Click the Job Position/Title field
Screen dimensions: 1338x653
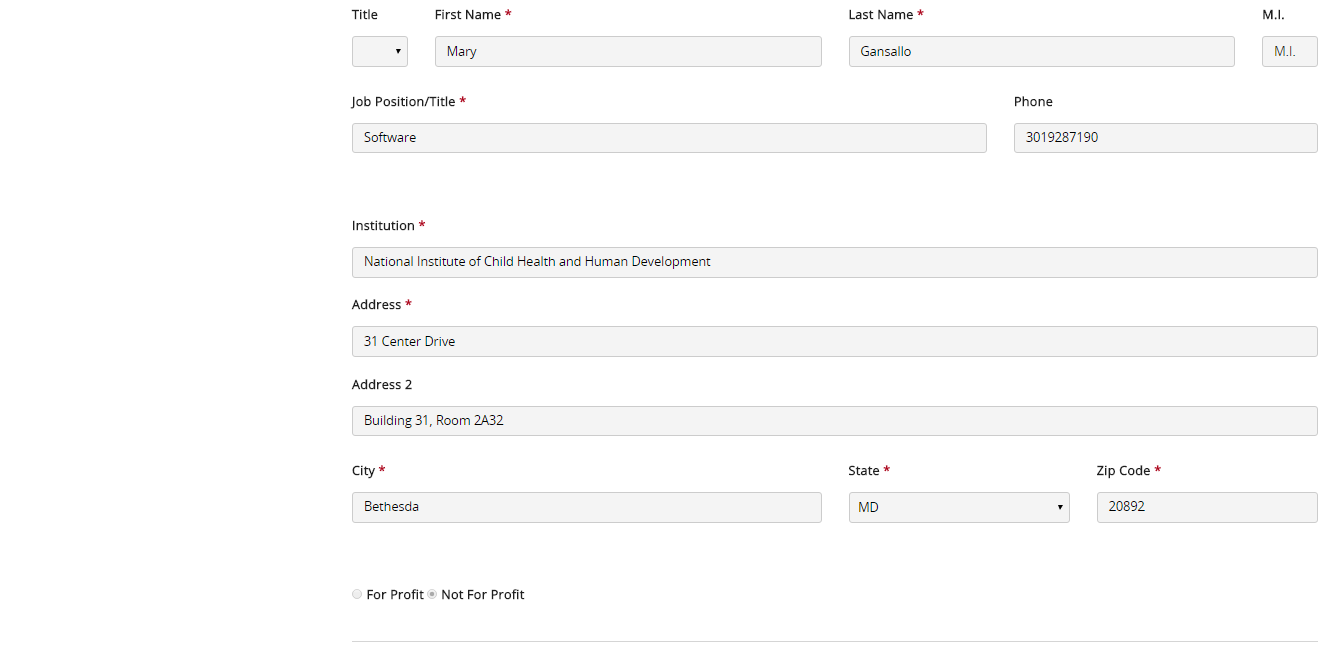point(669,138)
